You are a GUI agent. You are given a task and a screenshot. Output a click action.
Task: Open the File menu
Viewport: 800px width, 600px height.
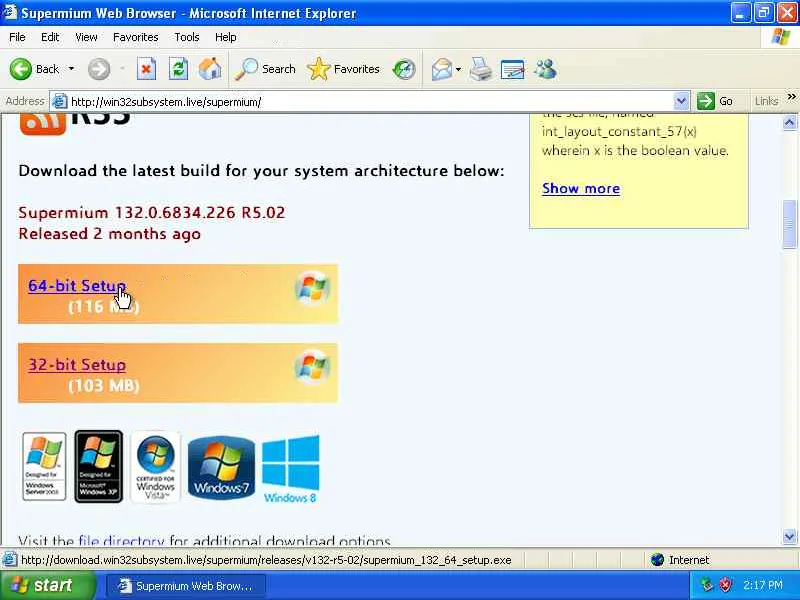click(17, 37)
